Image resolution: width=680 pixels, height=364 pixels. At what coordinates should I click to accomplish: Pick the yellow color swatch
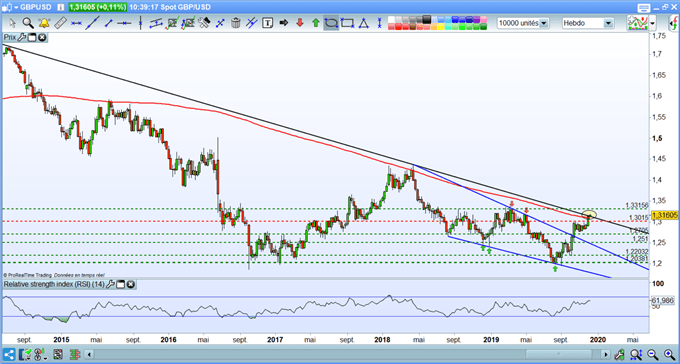[442, 27]
